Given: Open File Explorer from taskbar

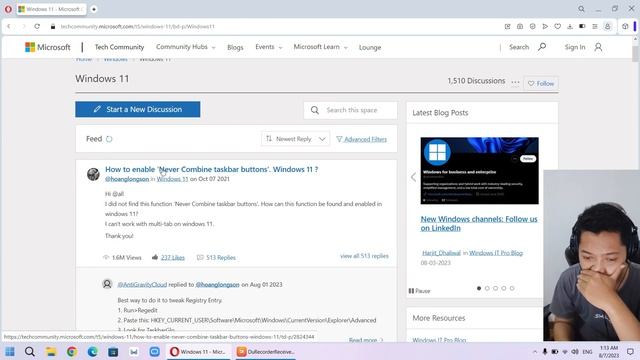Looking at the screenshot, I should point(51,351).
